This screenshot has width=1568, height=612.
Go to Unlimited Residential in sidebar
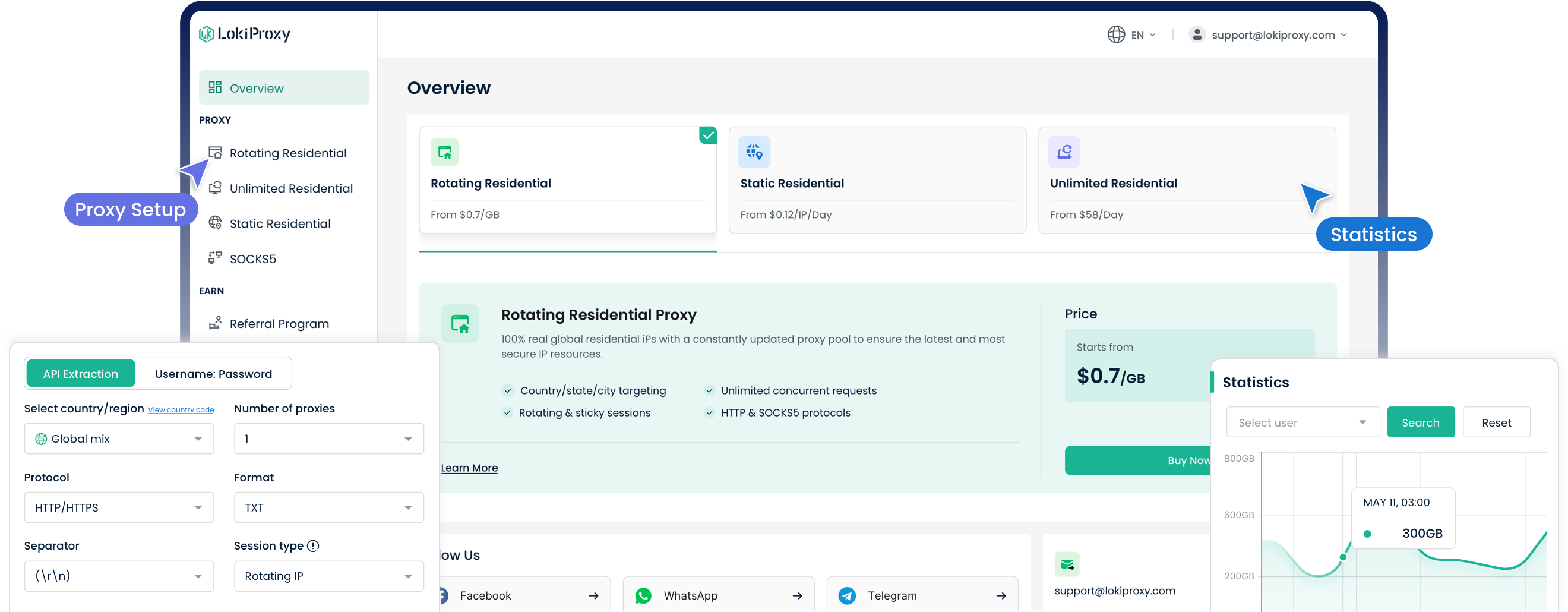click(290, 188)
